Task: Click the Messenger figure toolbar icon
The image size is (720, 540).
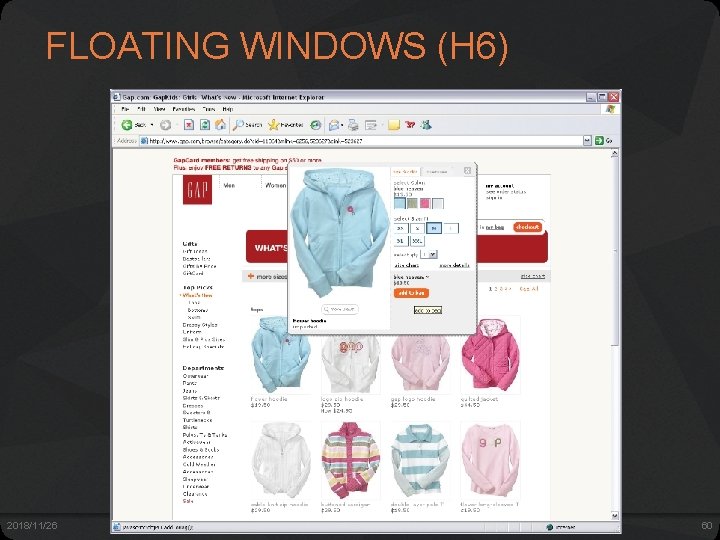Action: [x=426, y=124]
